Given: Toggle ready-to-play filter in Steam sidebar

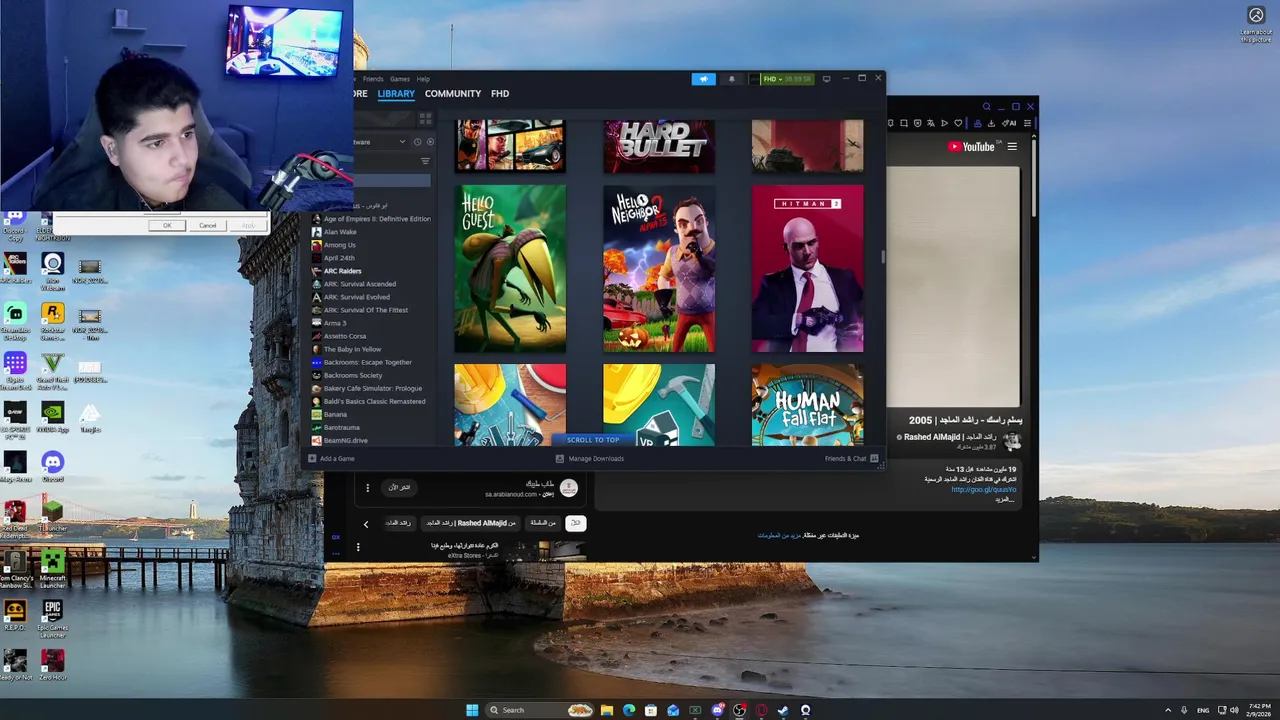Looking at the screenshot, I should coord(430,142).
